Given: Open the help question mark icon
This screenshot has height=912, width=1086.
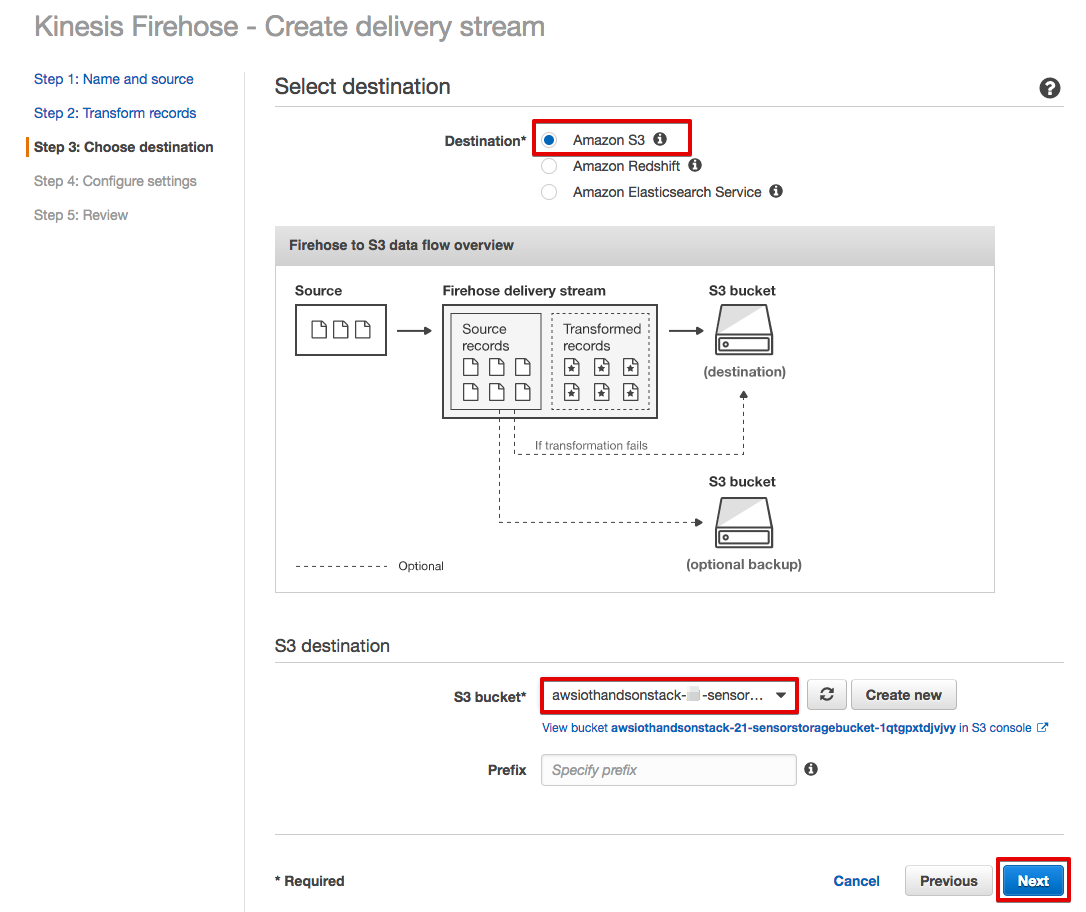Looking at the screenshot, I should [x=1049, y=88].
